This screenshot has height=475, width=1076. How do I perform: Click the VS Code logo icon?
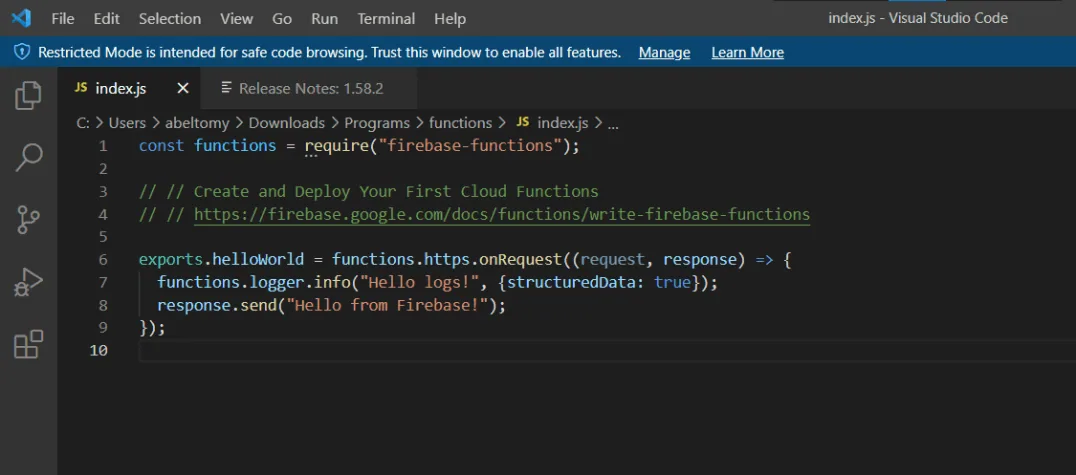coord(21,19)
